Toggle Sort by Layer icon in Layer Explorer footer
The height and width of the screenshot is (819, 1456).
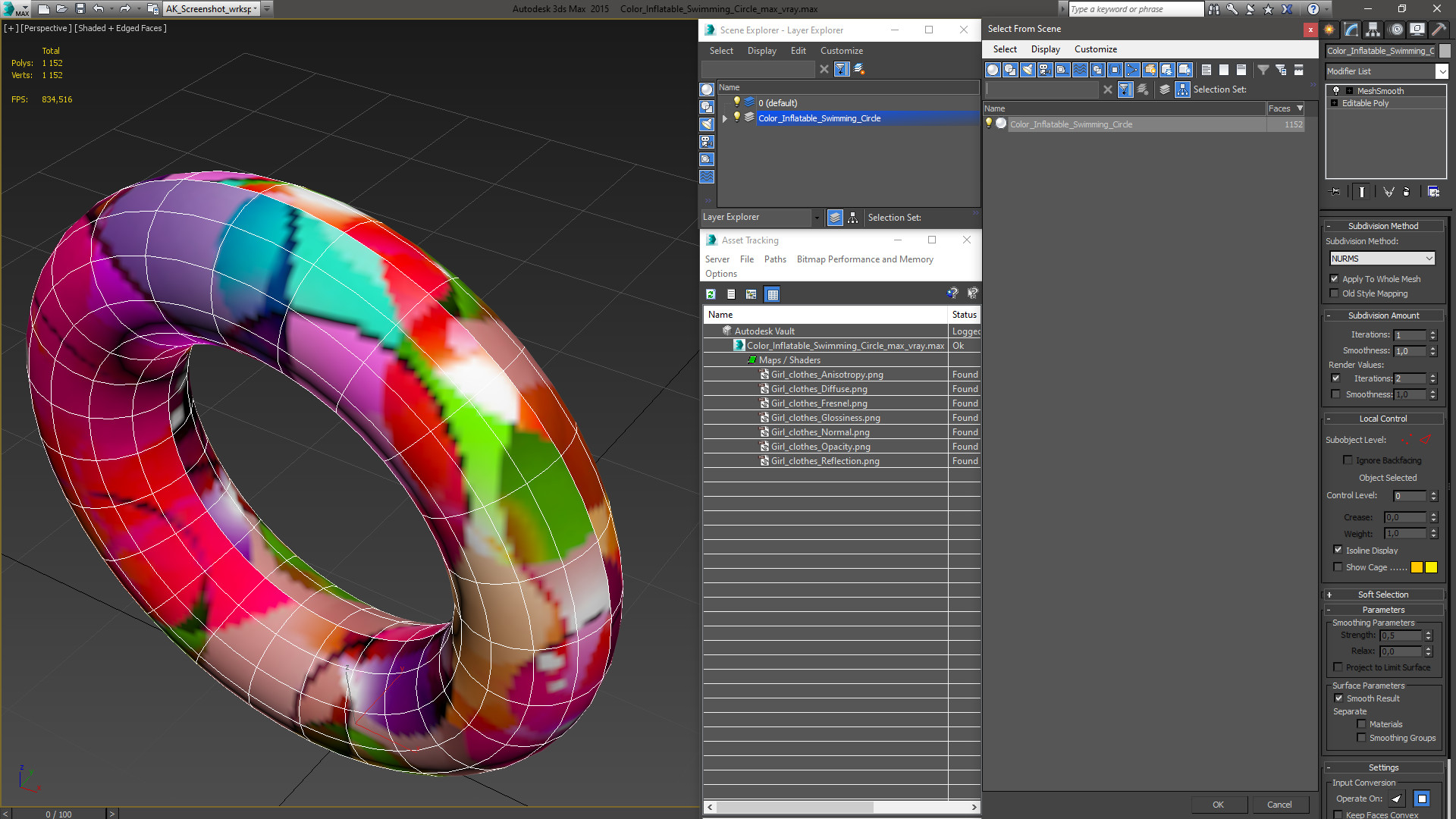(835, 218)
